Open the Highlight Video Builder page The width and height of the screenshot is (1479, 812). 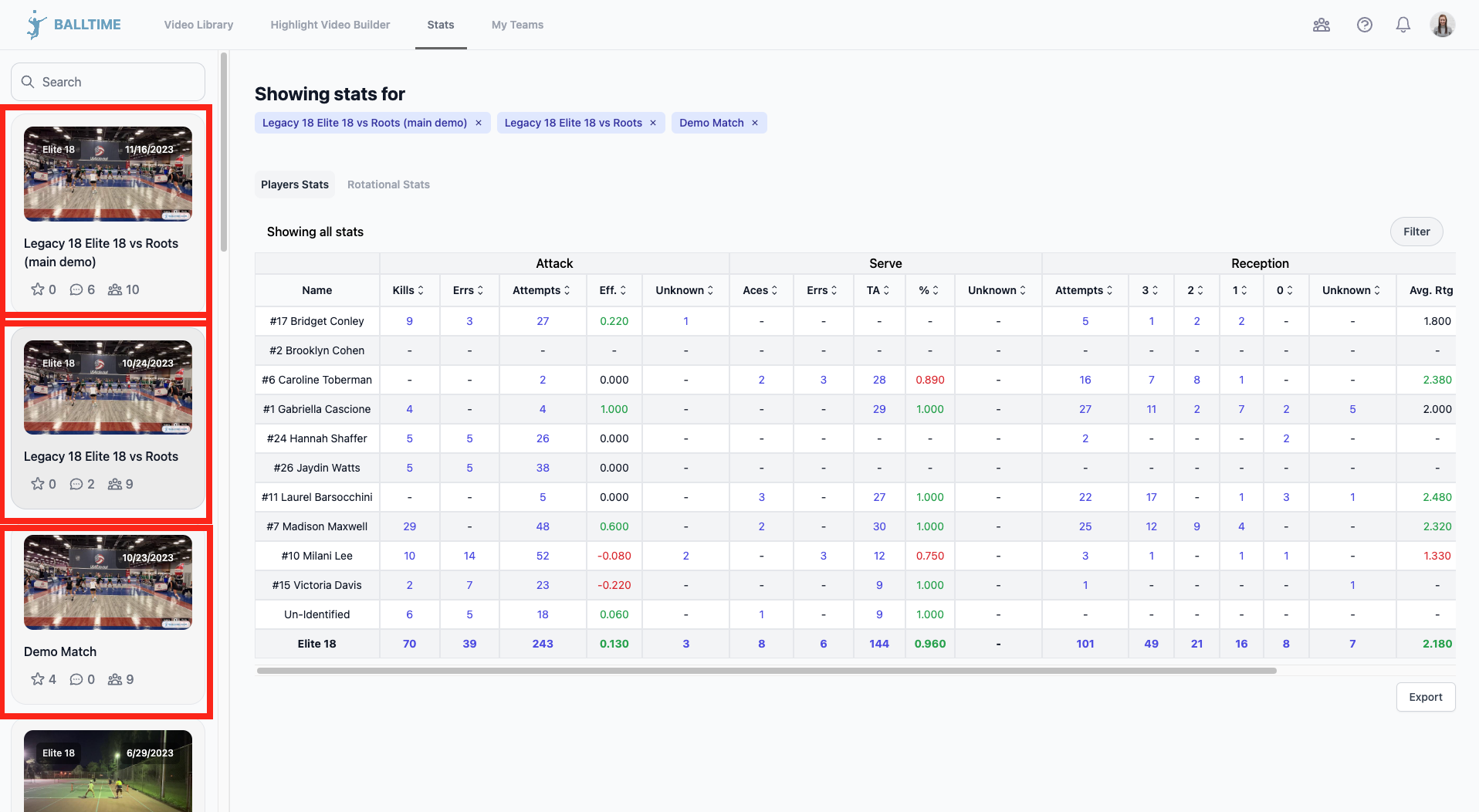click(x=330, y=25)
